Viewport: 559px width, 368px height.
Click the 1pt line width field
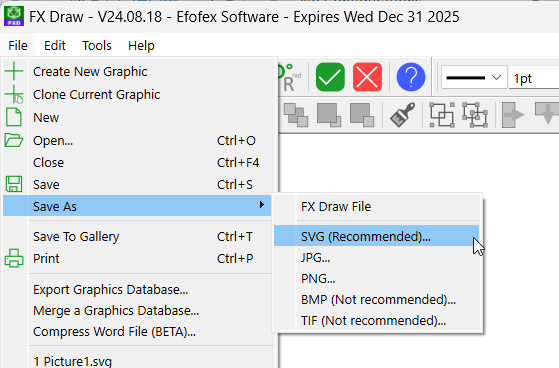click(533, 78)
